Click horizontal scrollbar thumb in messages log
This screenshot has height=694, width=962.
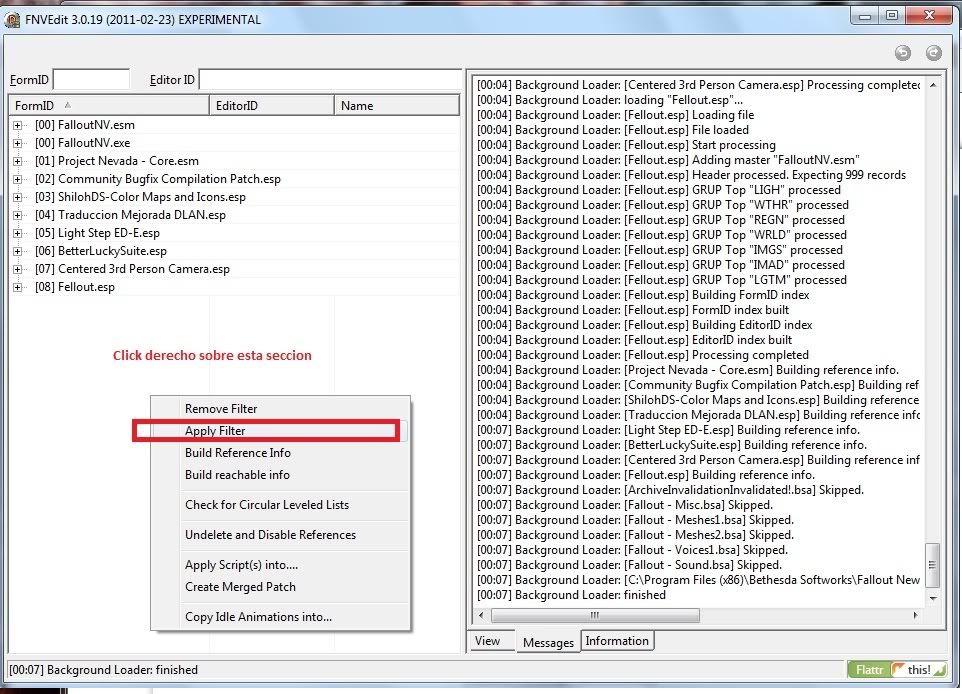[595, 615]
